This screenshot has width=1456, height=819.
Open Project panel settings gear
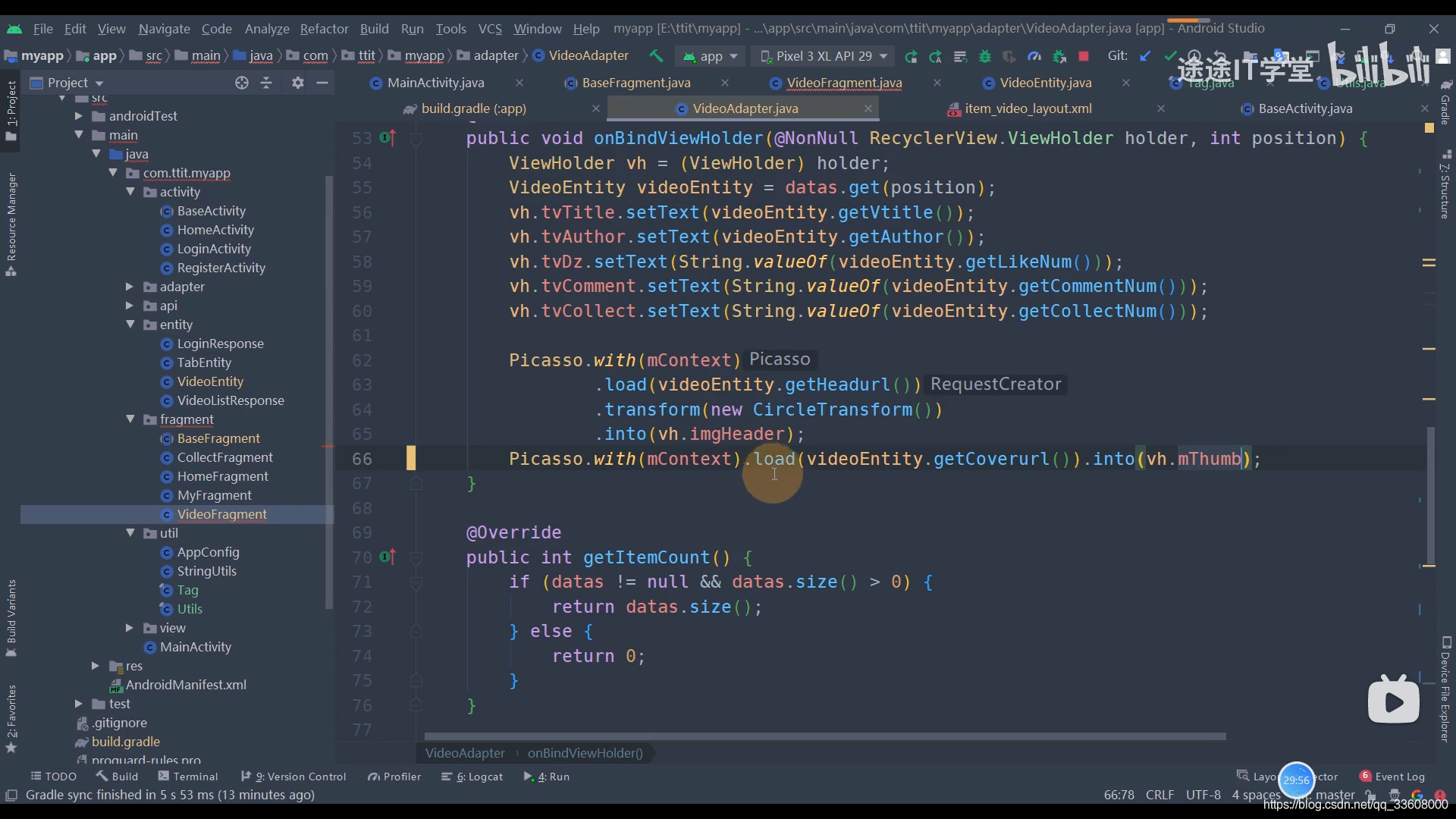pyautogui.click(x=298, y=83)
